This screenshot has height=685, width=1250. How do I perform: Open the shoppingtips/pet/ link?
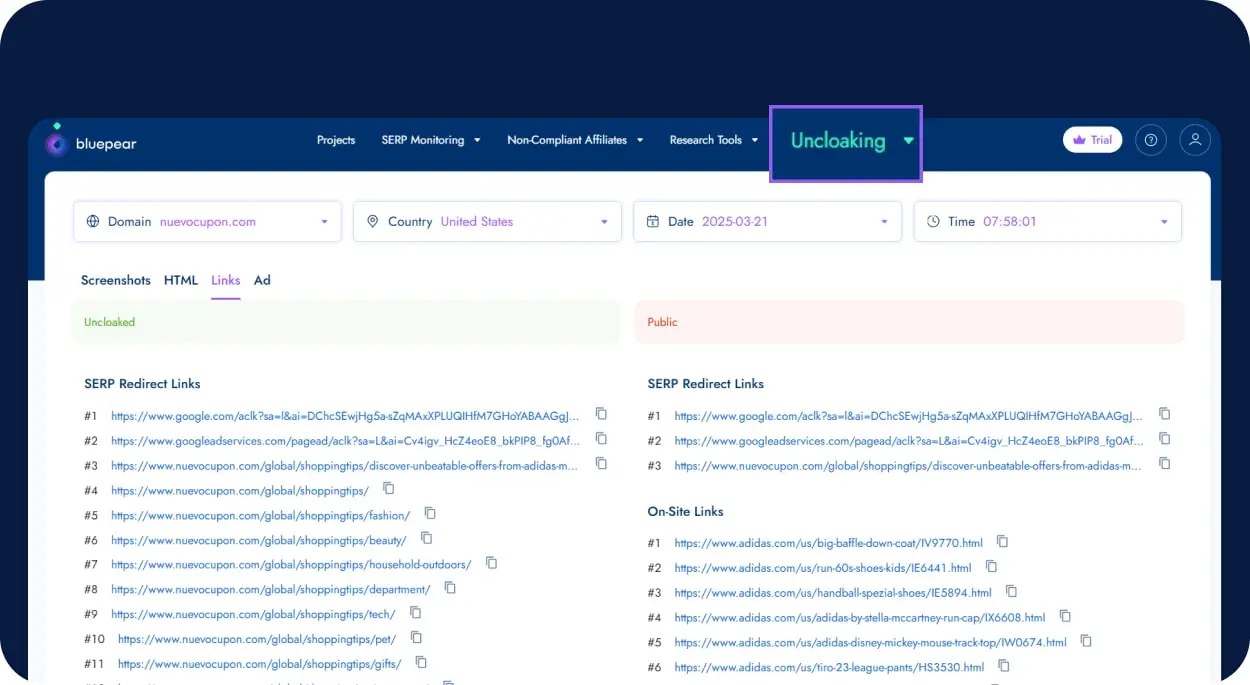tap(257, 639)
